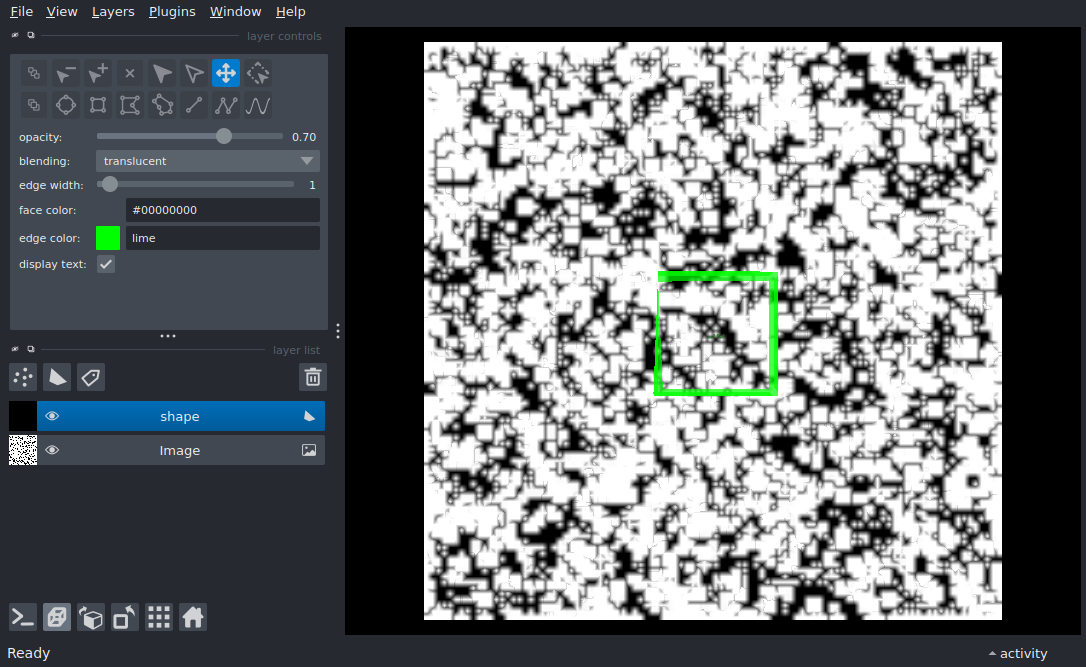Open the blending mode dropdown
The height and width of the screenshot is (667, 1086).
tap(208, 161)
